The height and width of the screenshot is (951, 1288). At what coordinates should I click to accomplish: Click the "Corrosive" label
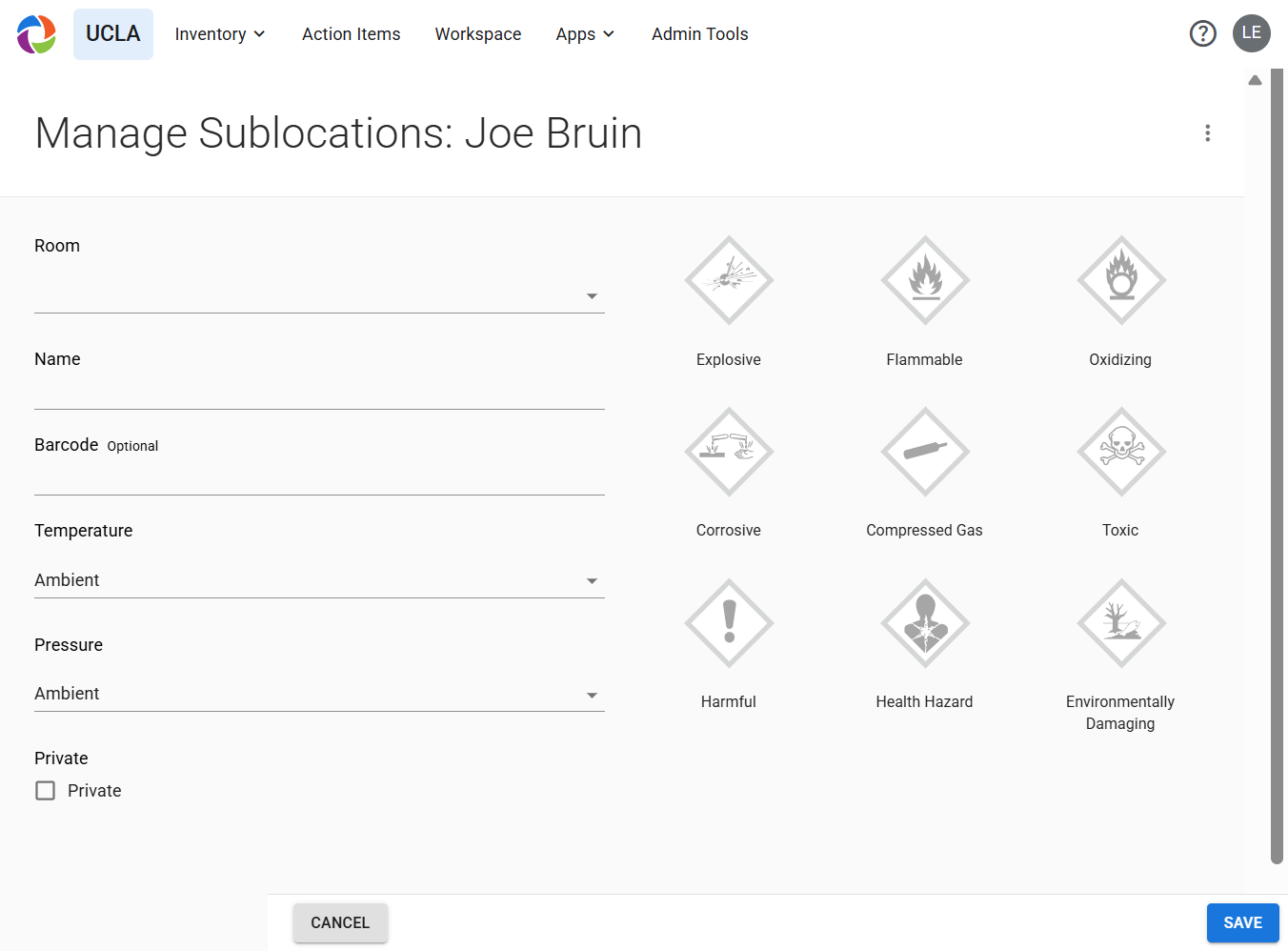[x=729, y=530]
